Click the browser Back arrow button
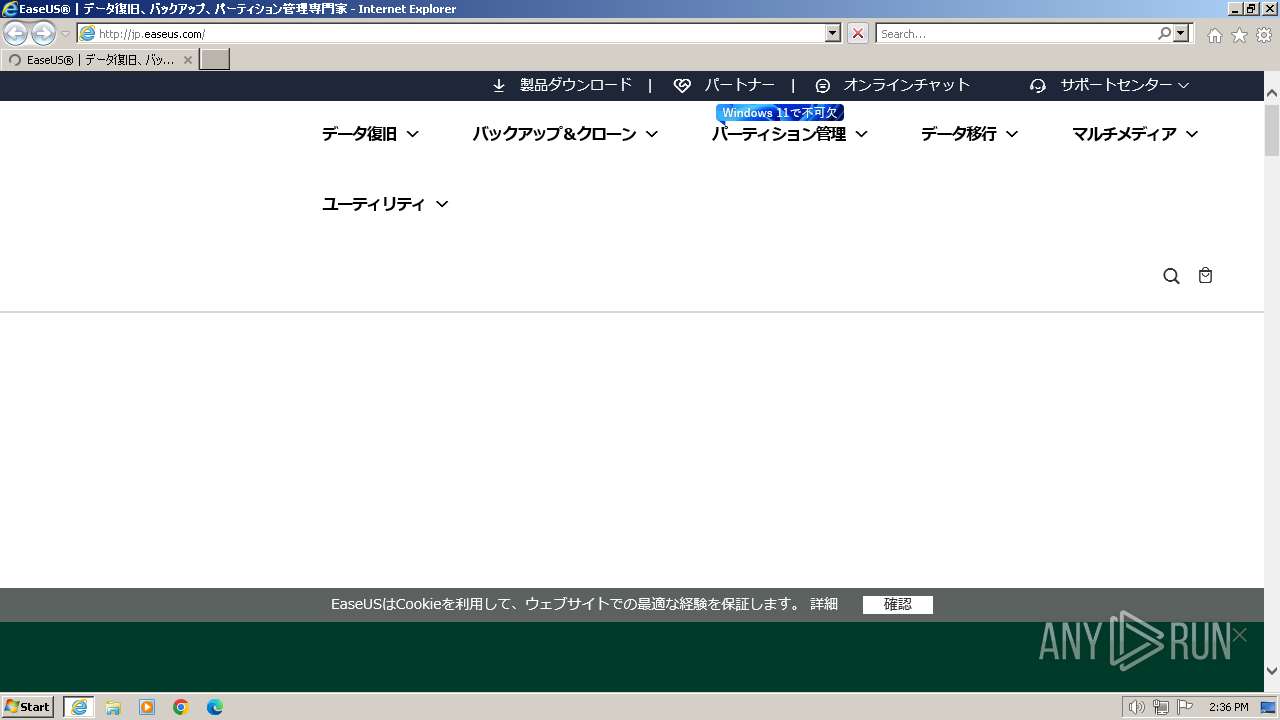Viewport: 1280px width, 720px height. coord(16,33)
